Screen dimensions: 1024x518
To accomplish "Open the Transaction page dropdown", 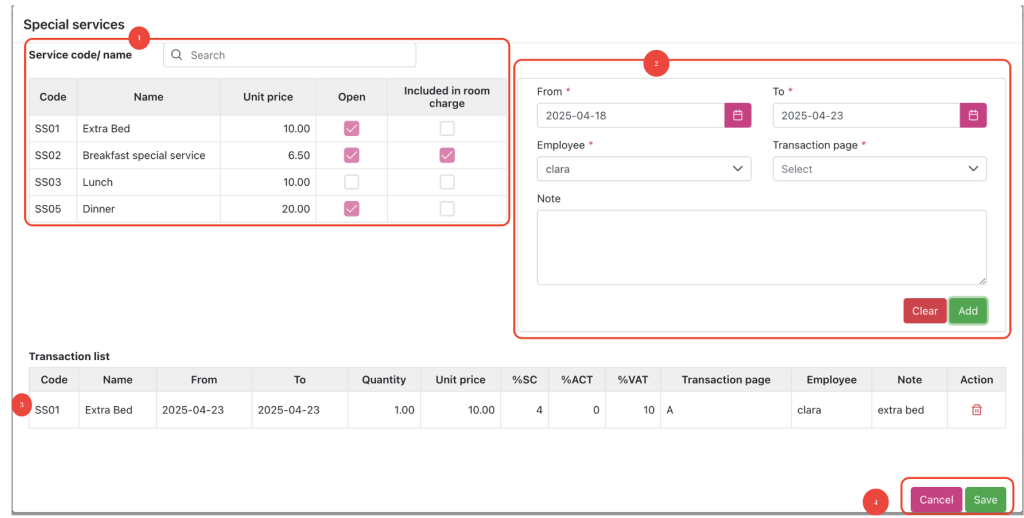I will 879,169.
